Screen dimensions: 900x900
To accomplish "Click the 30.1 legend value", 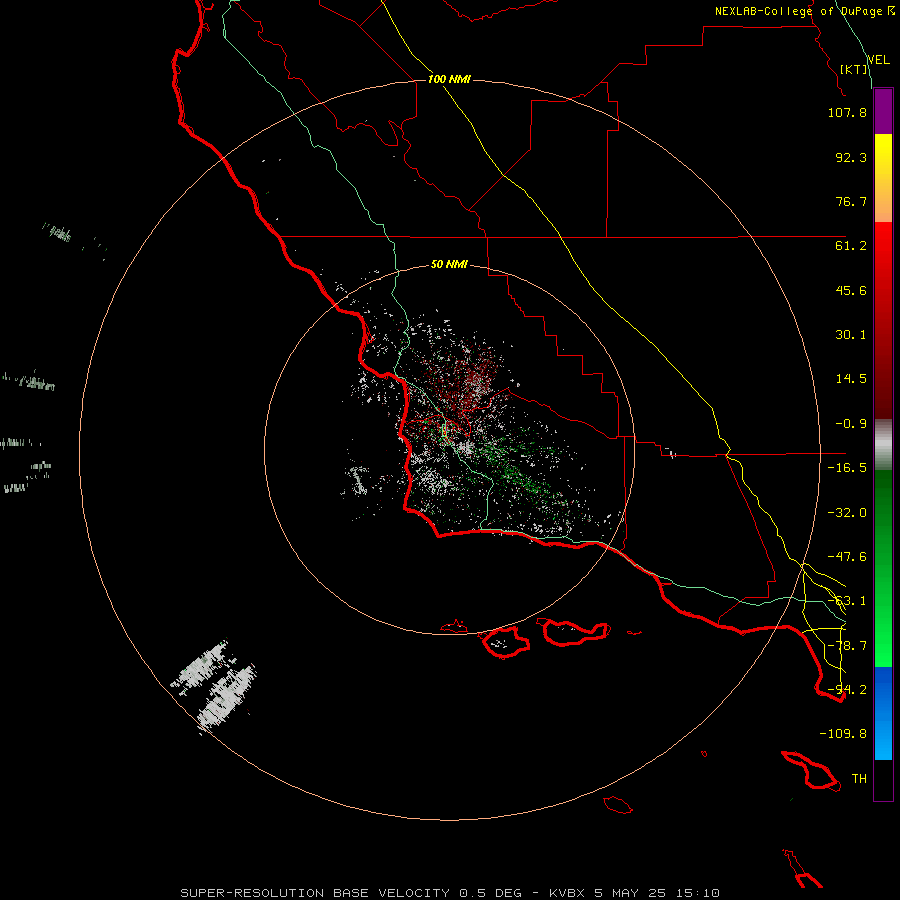I will (x=851, y=335).
